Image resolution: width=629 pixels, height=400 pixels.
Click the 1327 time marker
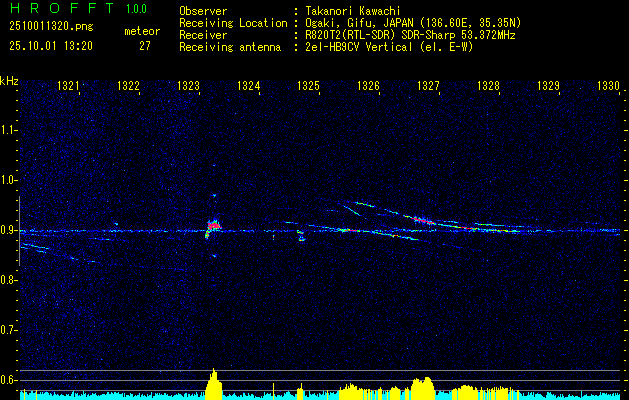tap(428, 86)
